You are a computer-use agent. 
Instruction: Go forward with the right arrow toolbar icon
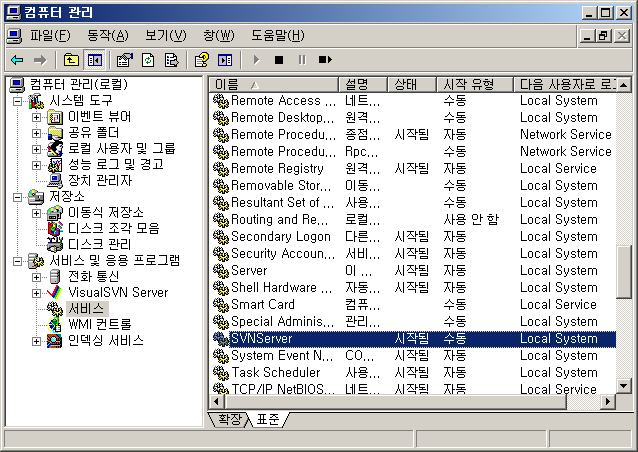40,61
